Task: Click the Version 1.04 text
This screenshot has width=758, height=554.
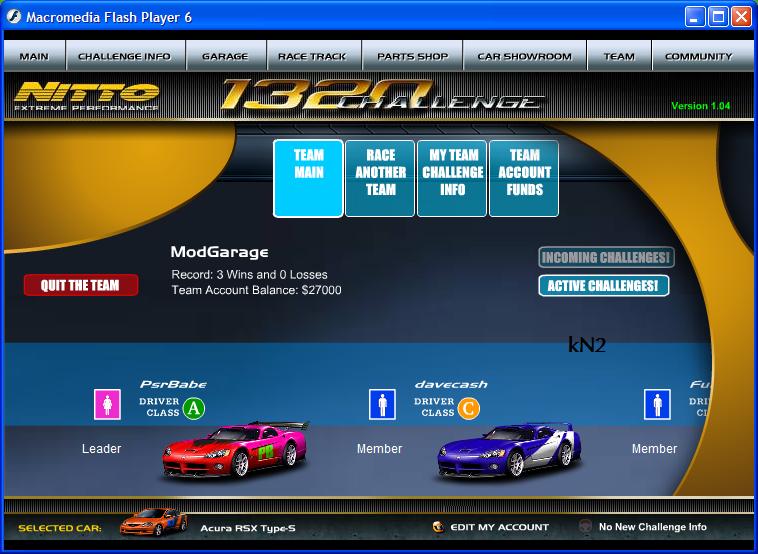Action: [700, 106]
